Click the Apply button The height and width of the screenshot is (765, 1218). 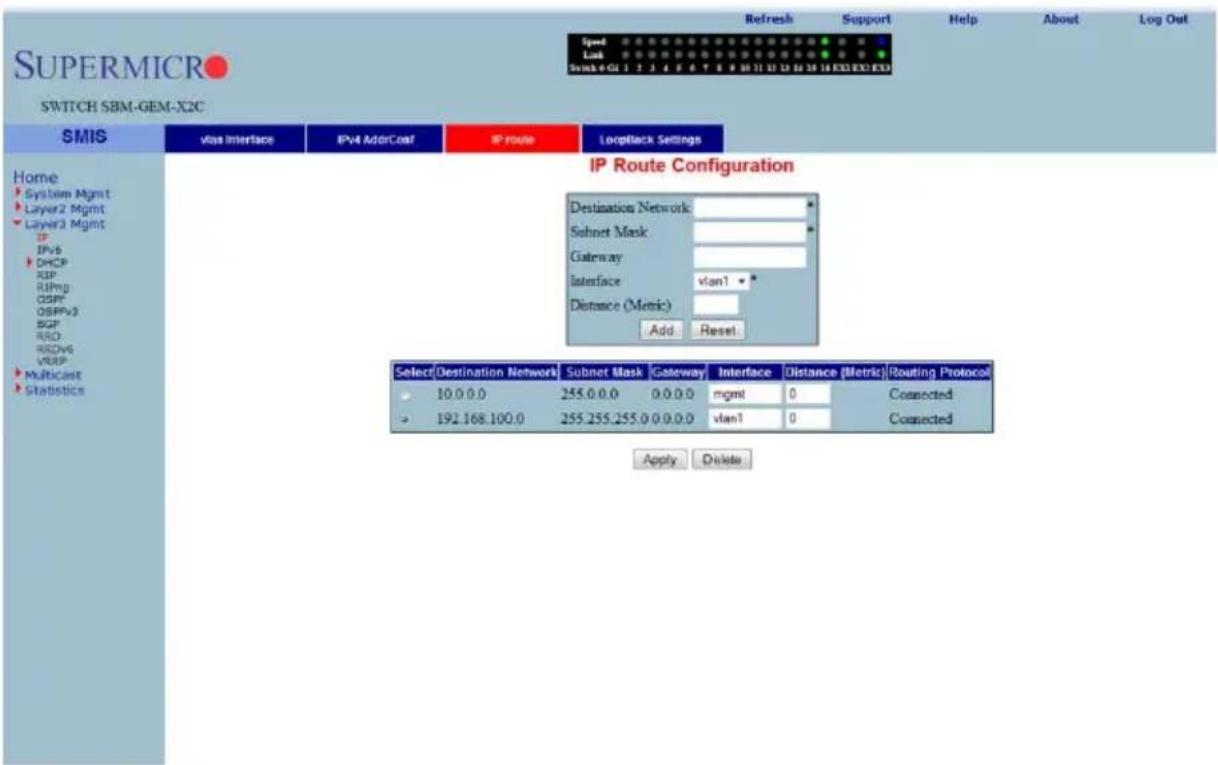(x=659, y=460)
